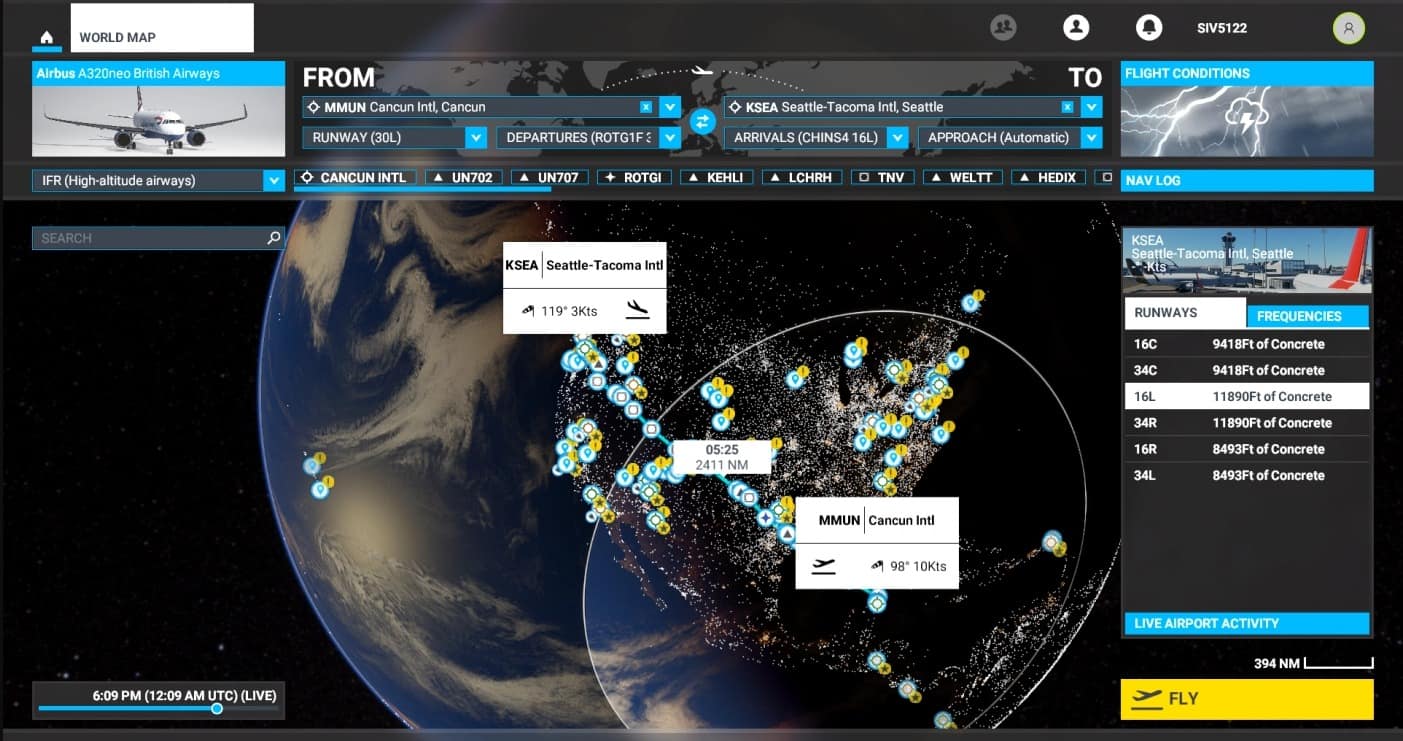The height and width of the screenshot is (741, 1403).
Task: Click the wind icon beside 98° 10Kts
Action: click(877, 566)
